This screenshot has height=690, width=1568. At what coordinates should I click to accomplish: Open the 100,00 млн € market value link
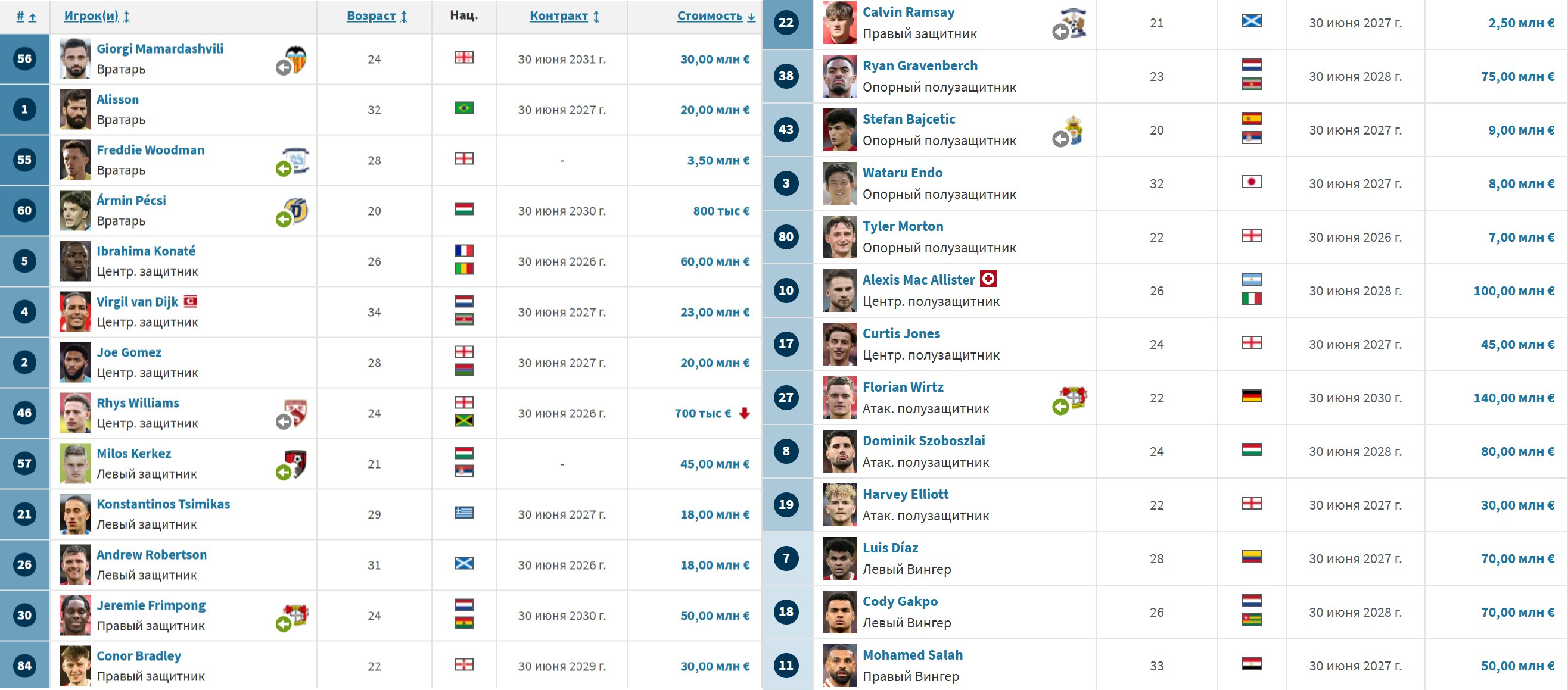coord(1513,291)
